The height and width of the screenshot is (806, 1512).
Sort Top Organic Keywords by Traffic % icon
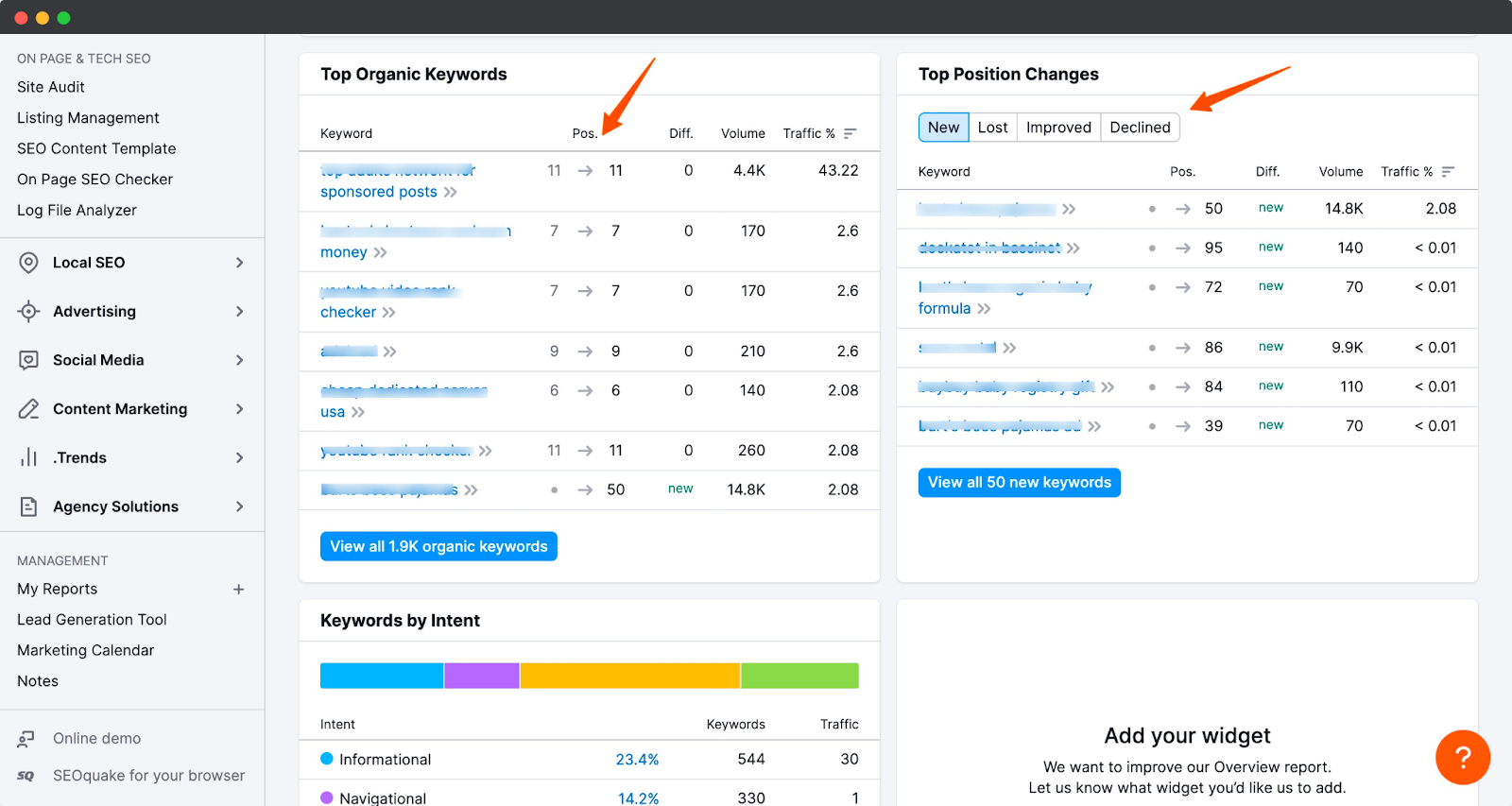[x=850, y=133]
